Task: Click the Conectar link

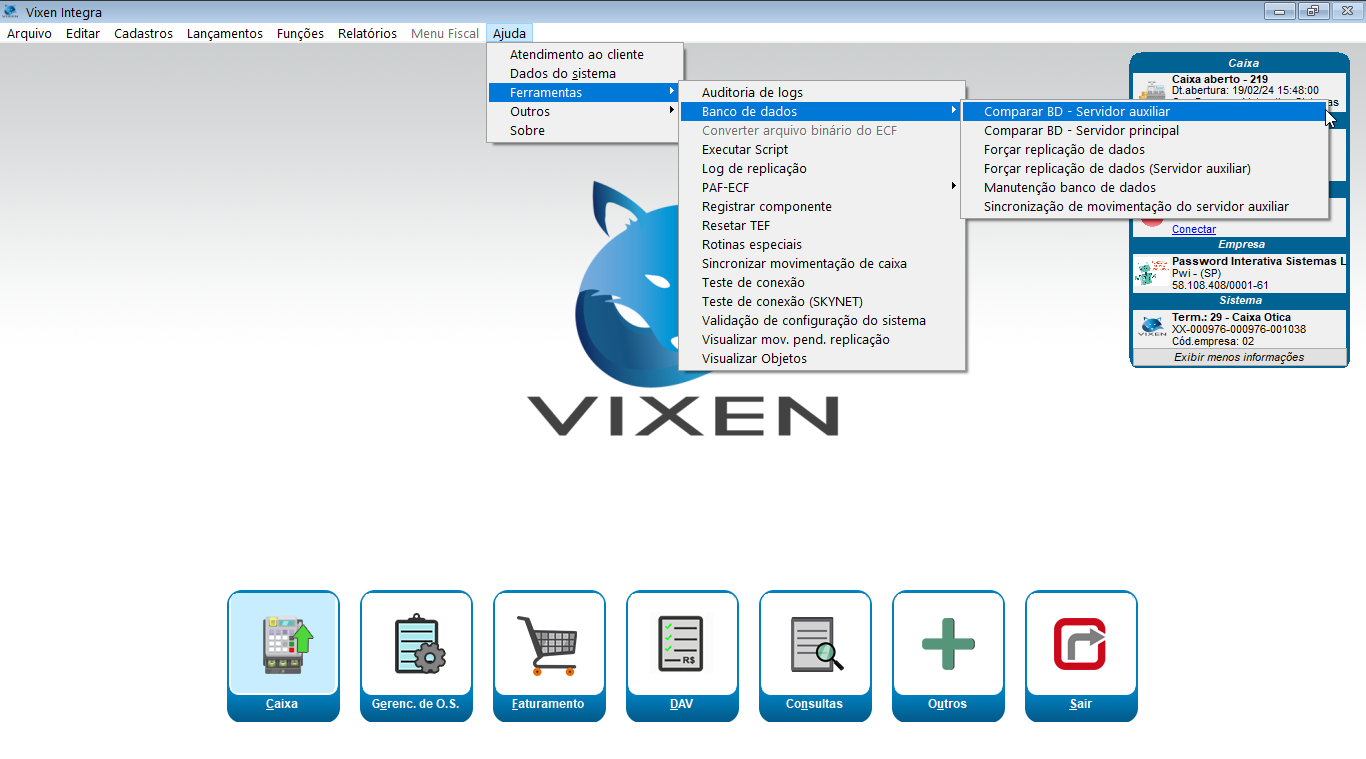Action: pos(1193,229)
